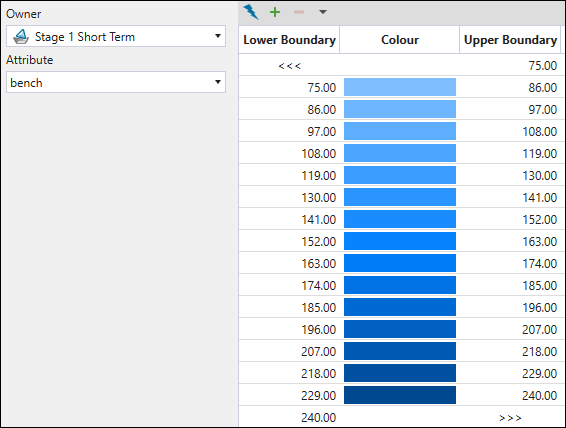
Task: Expand the Attribute dropdown showing bench
Action: coord(116,82)
